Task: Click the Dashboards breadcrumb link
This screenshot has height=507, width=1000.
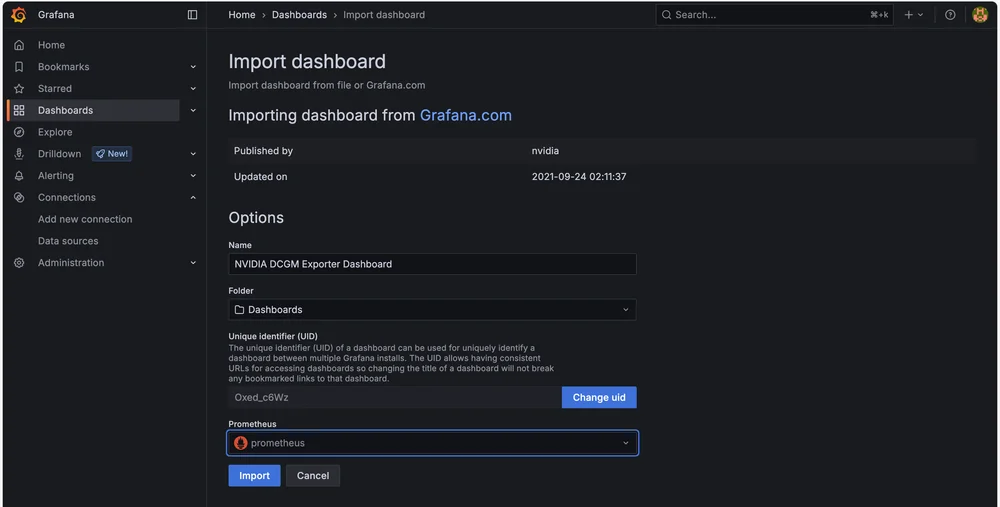Action: pyautogui.click(x=299, y=15)
